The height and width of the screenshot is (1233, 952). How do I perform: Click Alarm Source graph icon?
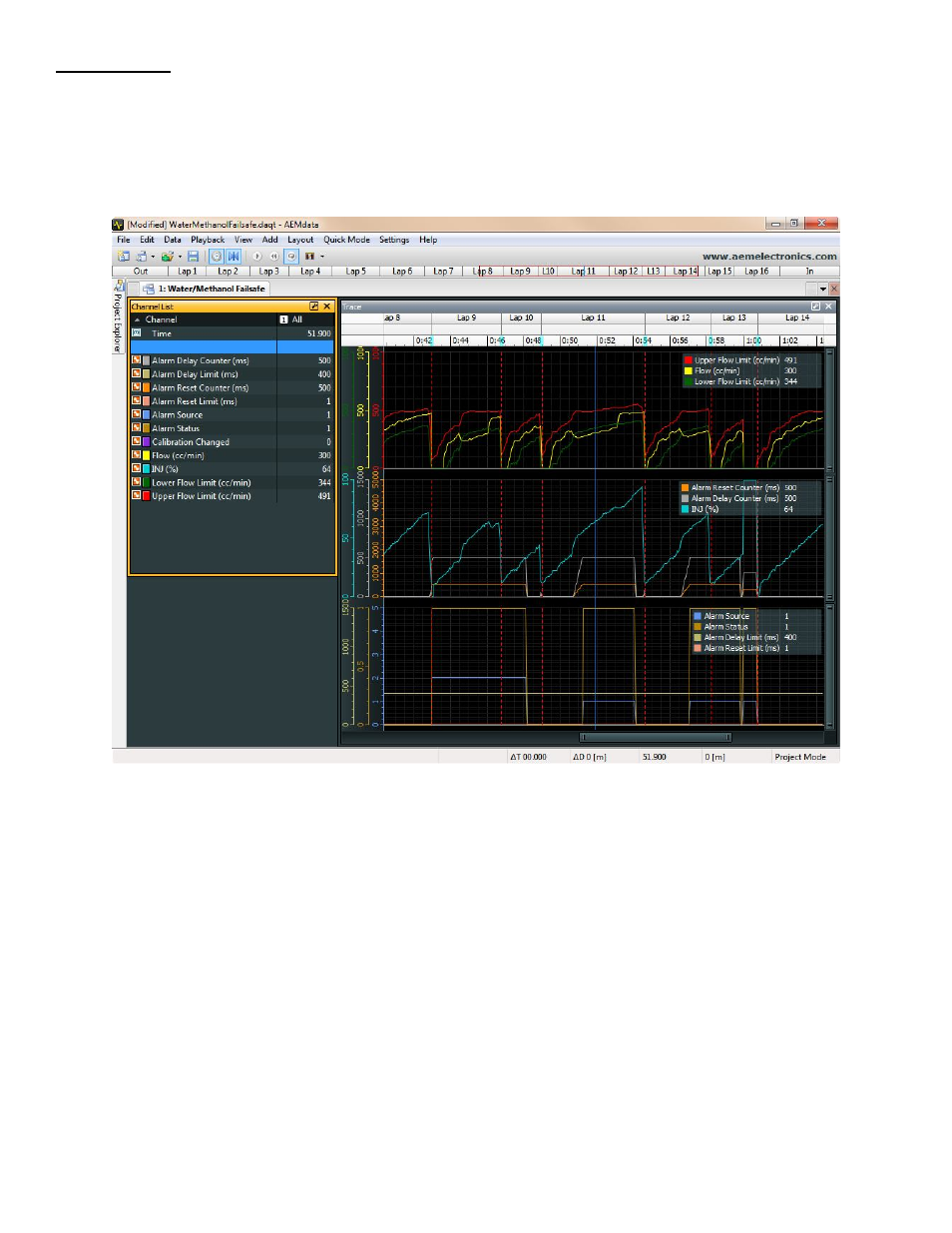coord(137,414)
